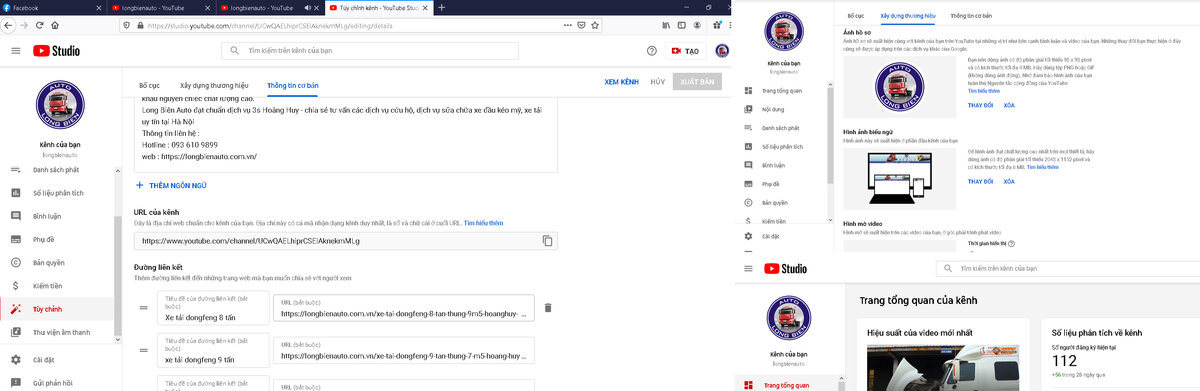Go back with the browser back arrow

[x=8, y=25]
